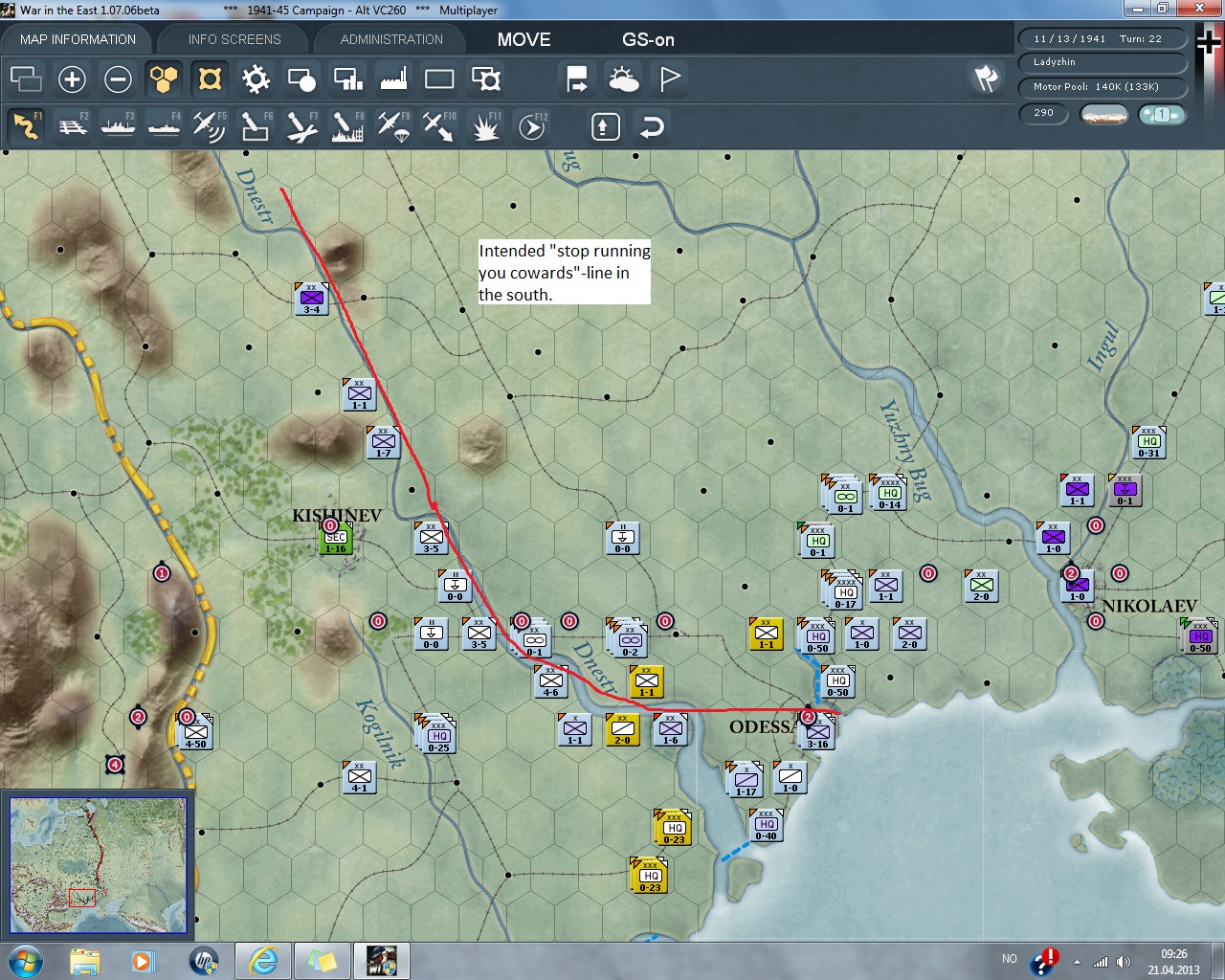Click the air weather indicator showing 1
Image resolution: width=1225 pixels, height=980 pixels.
pyautogui.click(x=1162, y=114)
